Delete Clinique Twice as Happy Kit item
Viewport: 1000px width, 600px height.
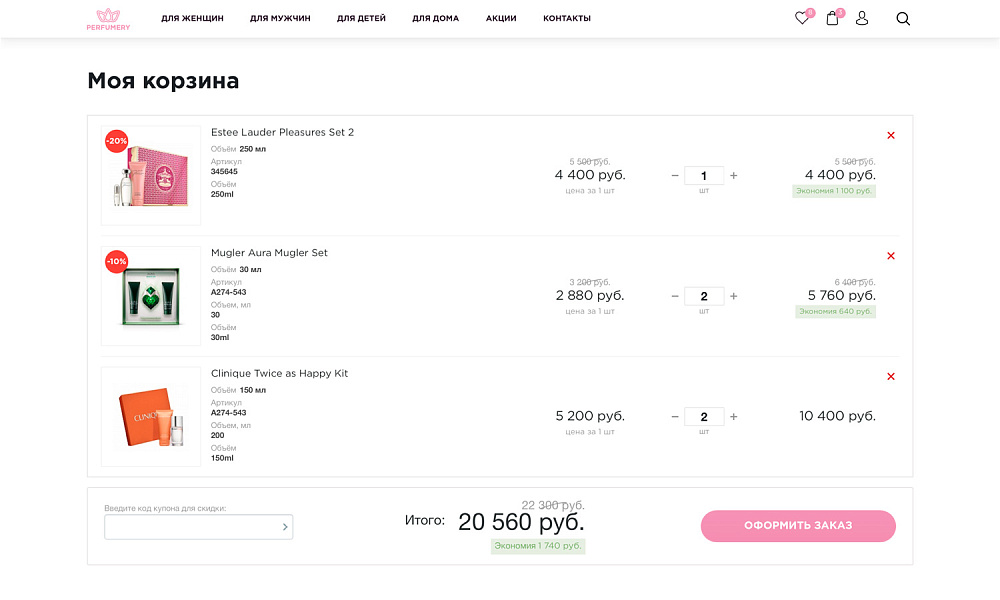(x=891, y=377)
